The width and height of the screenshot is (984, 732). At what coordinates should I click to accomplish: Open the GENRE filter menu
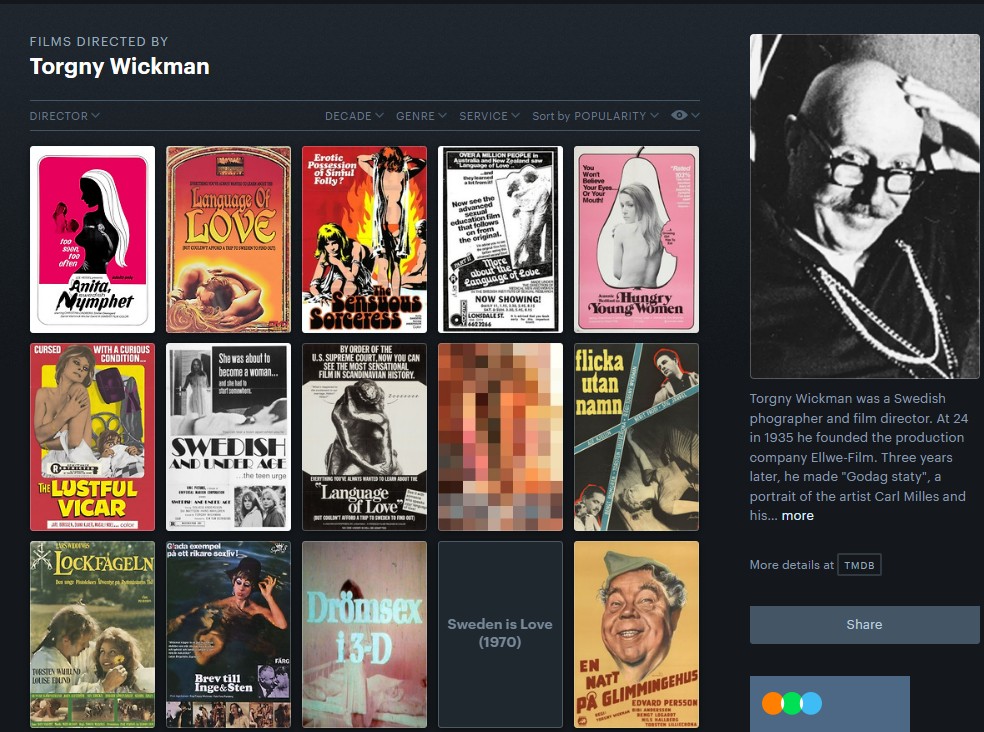tap(420, 116)
